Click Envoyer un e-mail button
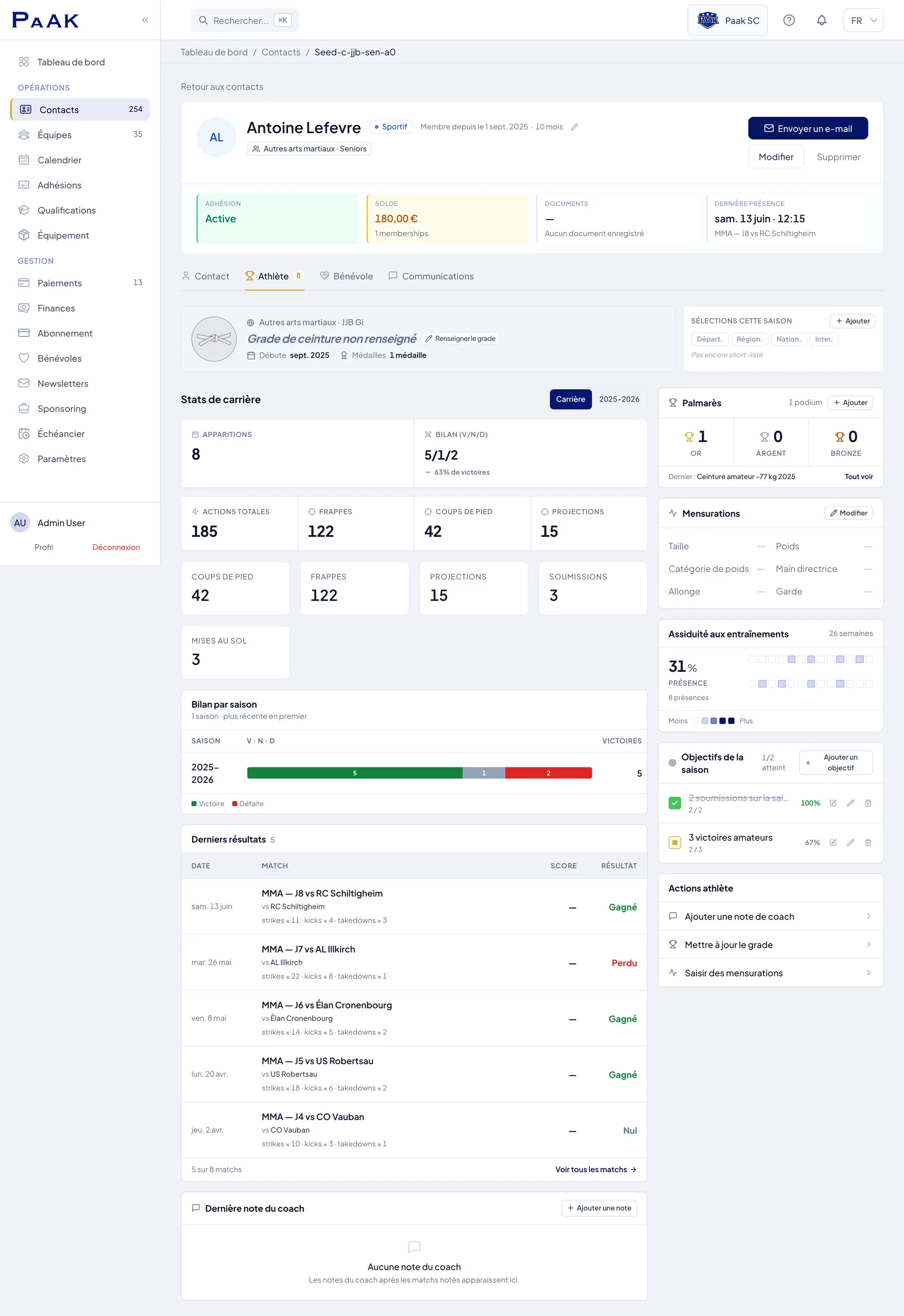Viewport: 904px width, 1316px height. pos(807,129)
